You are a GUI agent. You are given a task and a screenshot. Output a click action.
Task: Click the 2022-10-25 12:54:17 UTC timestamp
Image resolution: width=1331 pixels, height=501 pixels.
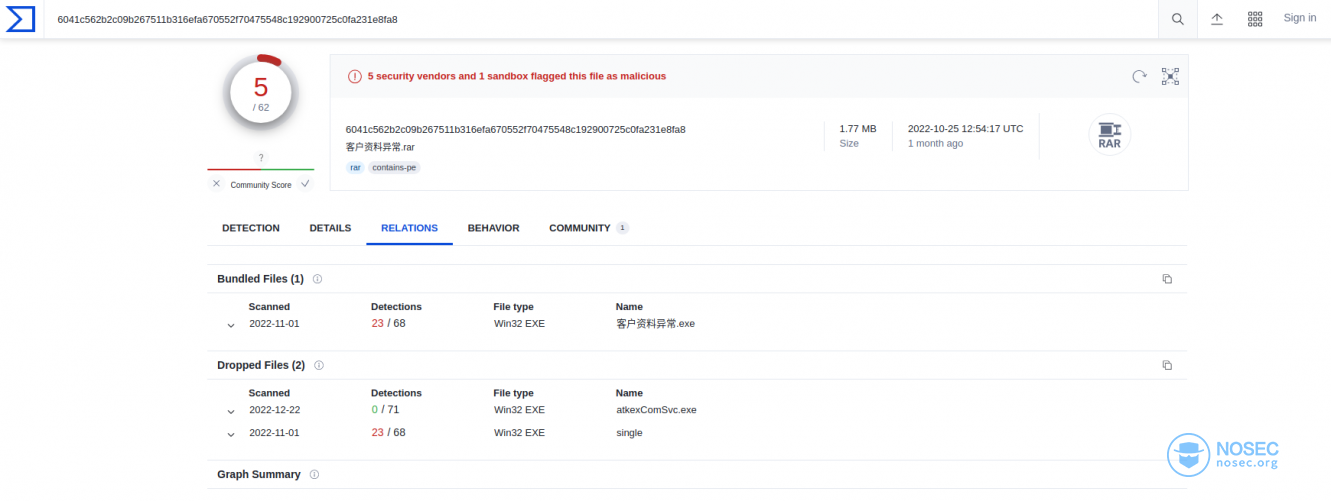coord(965,129)
